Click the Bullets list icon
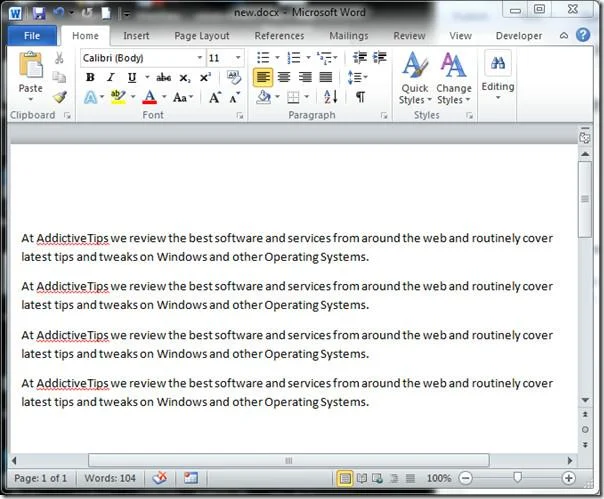604x499 pixels. click(x=263, y=58)
